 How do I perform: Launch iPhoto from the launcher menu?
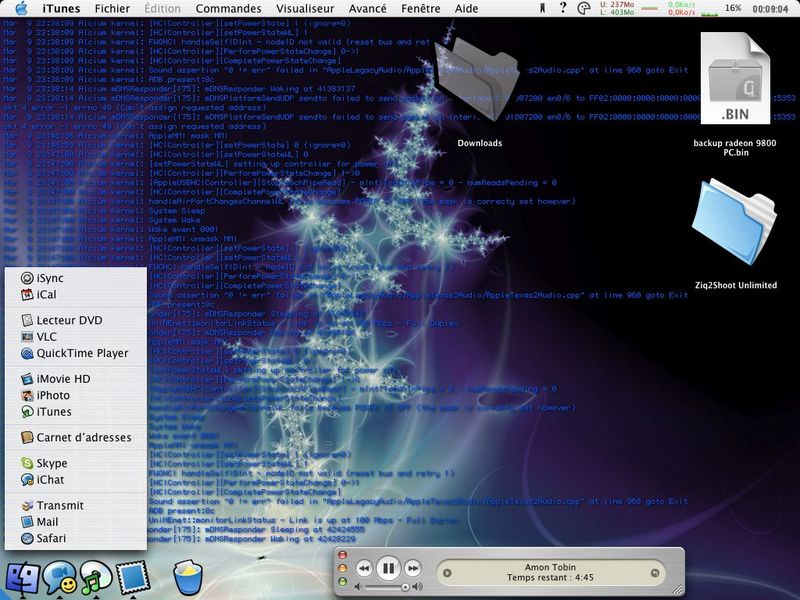[x=76, y=395]
